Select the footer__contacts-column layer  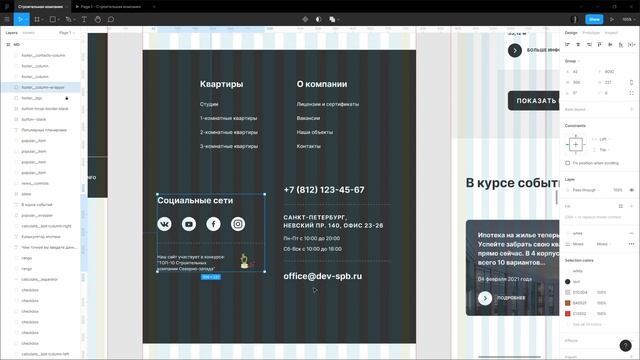43,55
